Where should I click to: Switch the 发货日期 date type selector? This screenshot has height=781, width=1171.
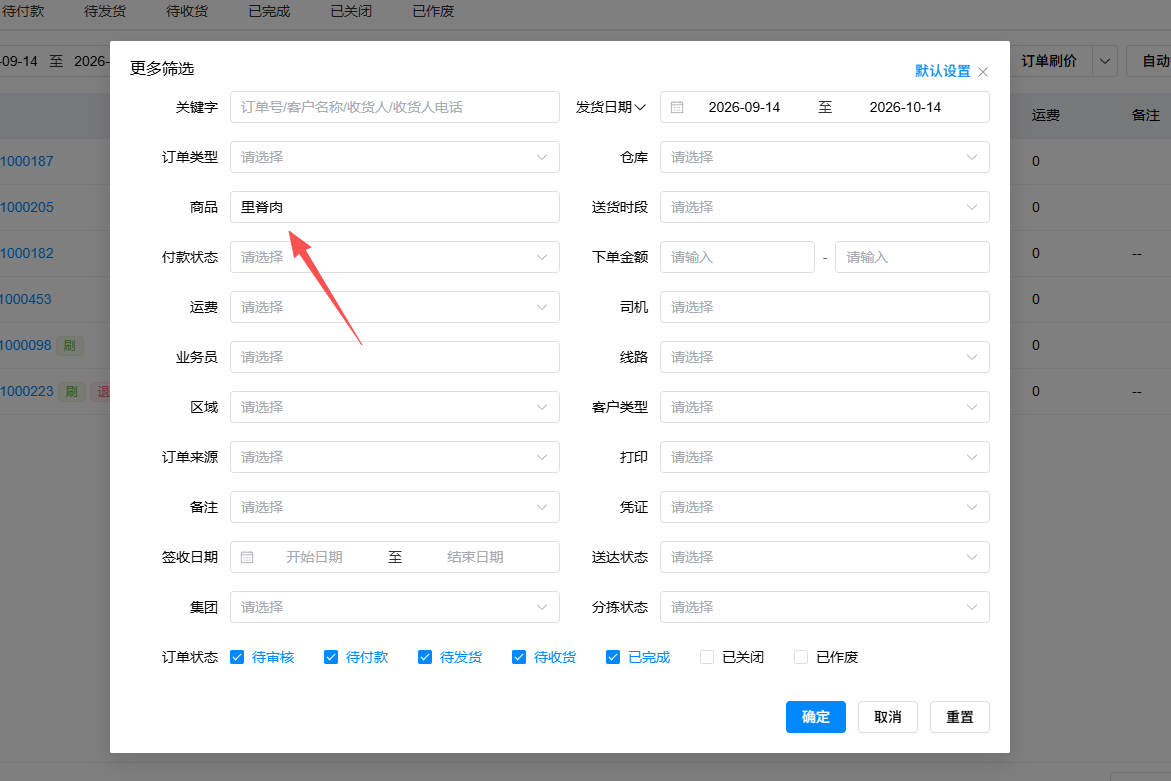(611, 108)
